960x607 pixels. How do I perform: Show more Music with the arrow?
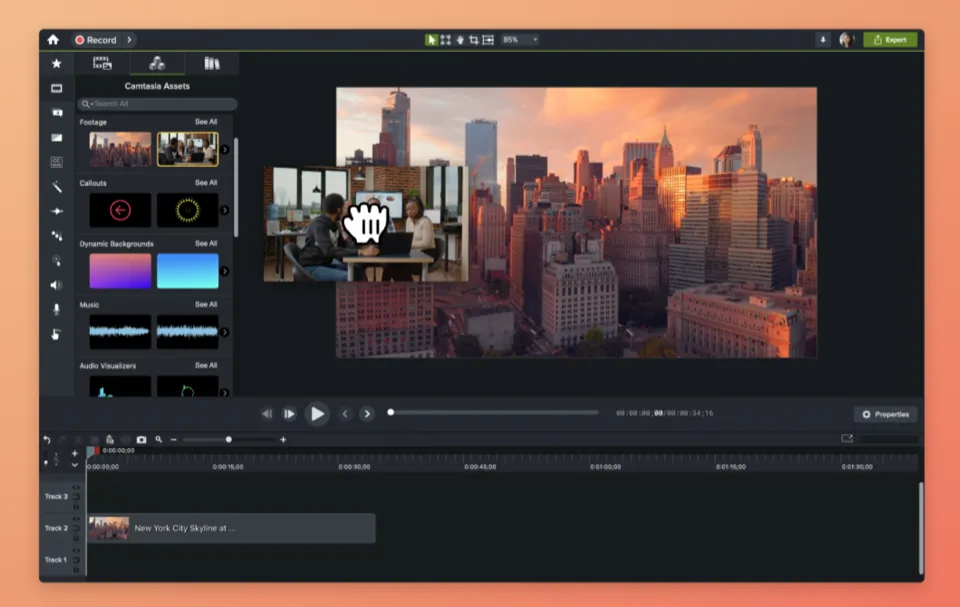point(225,332)
